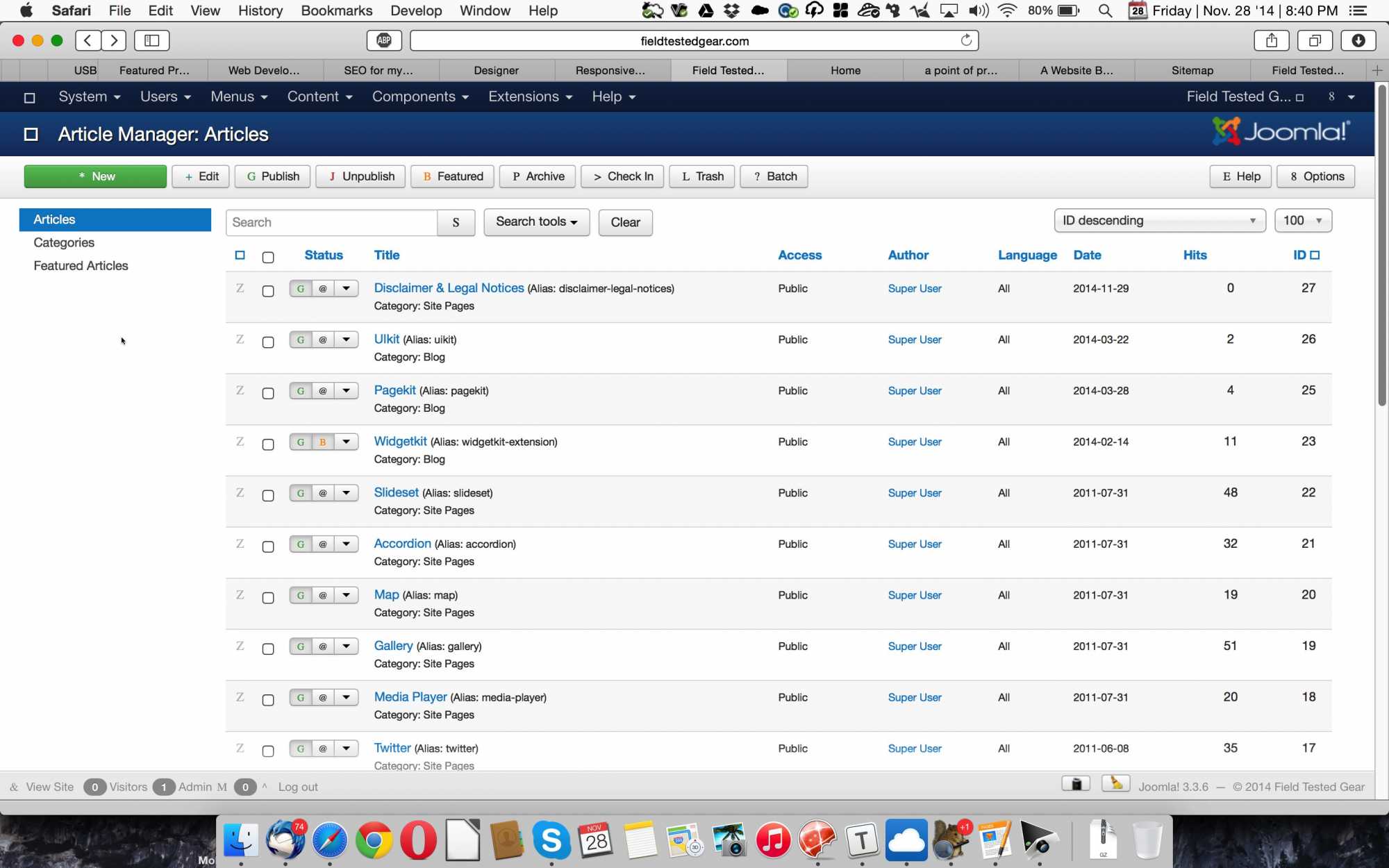Click Safari's share icon
1389x868 pixels.
pos(1271,40)
